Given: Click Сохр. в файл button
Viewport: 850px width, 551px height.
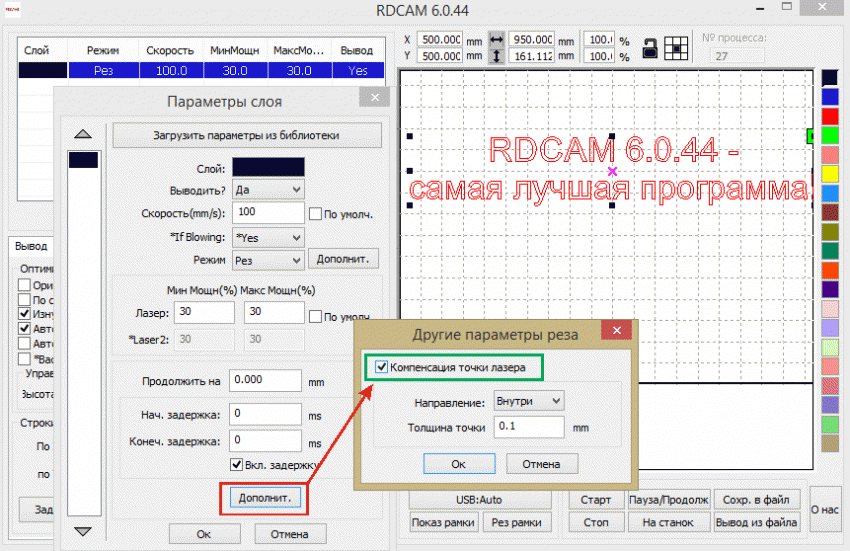Looking at the screenshot, I should [756, 499].
